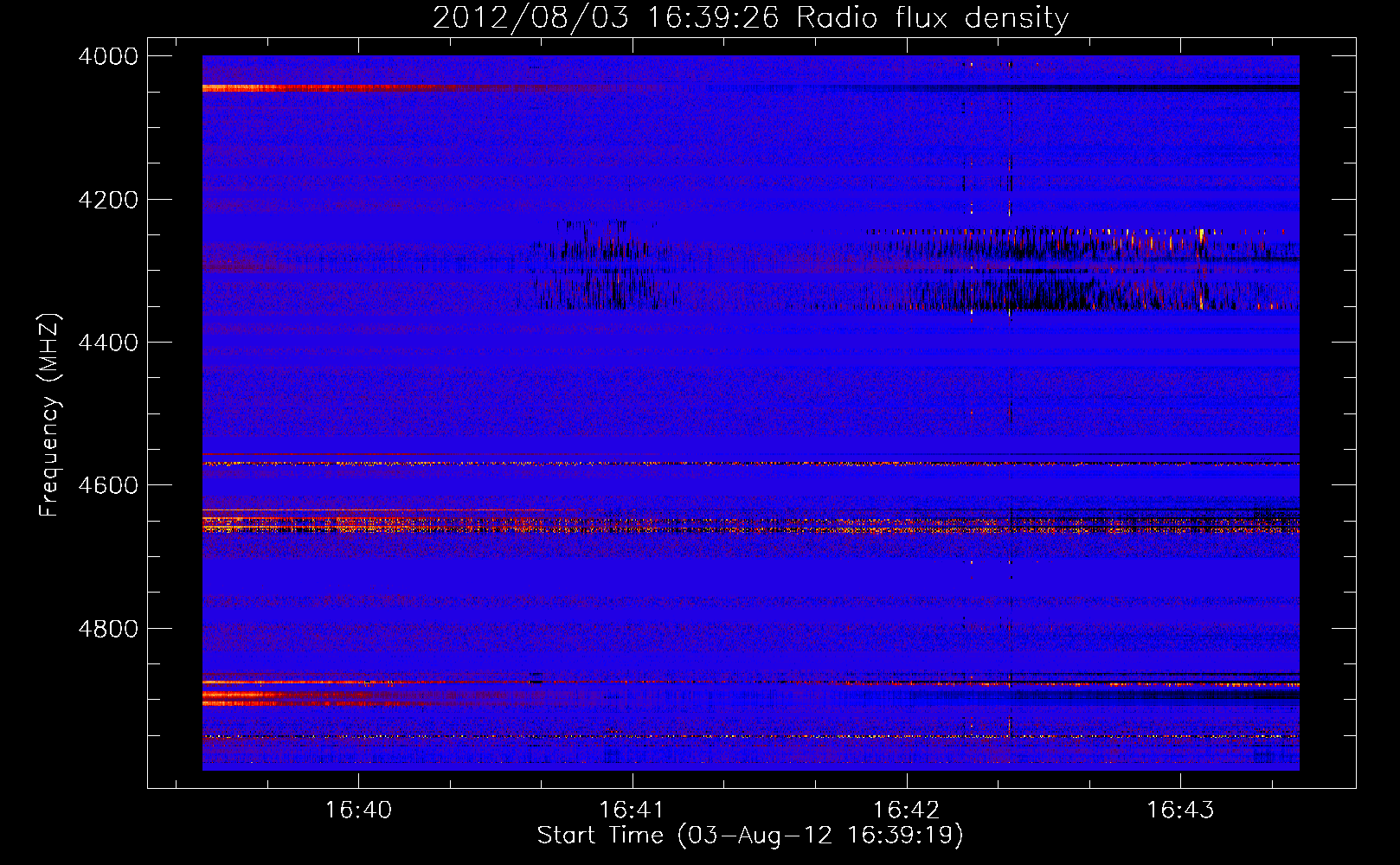
Task: Click the time tick label 16:40
Action: [x=358, y=810]
